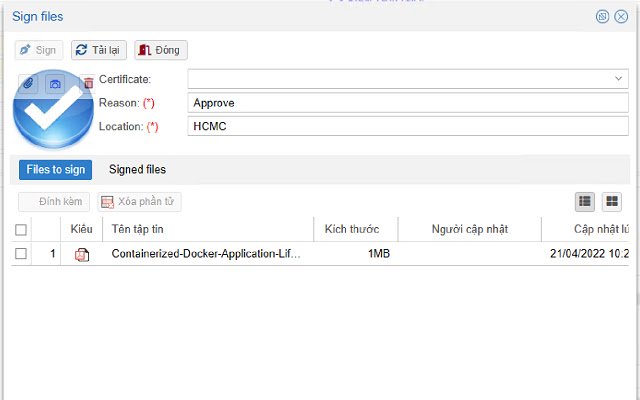Switch to grid tile view icon
640x400 pixels.
612,202
